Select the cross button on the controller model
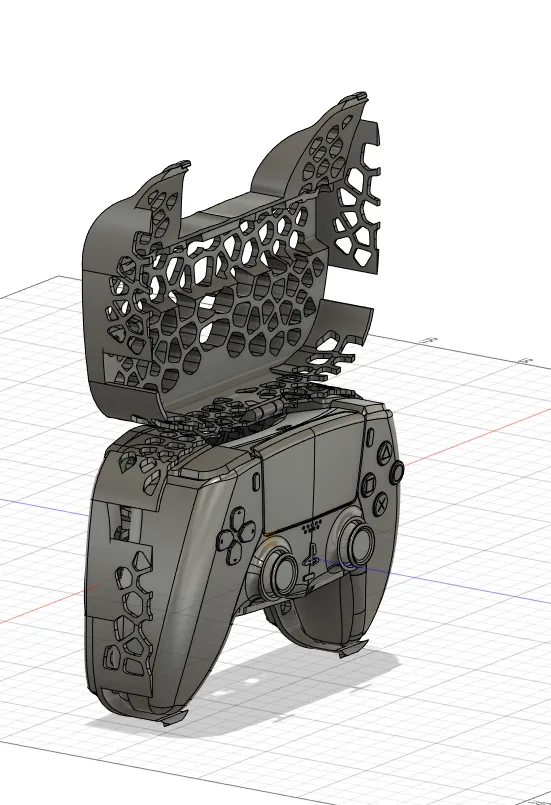551x805 pixels. coord(381,504)
